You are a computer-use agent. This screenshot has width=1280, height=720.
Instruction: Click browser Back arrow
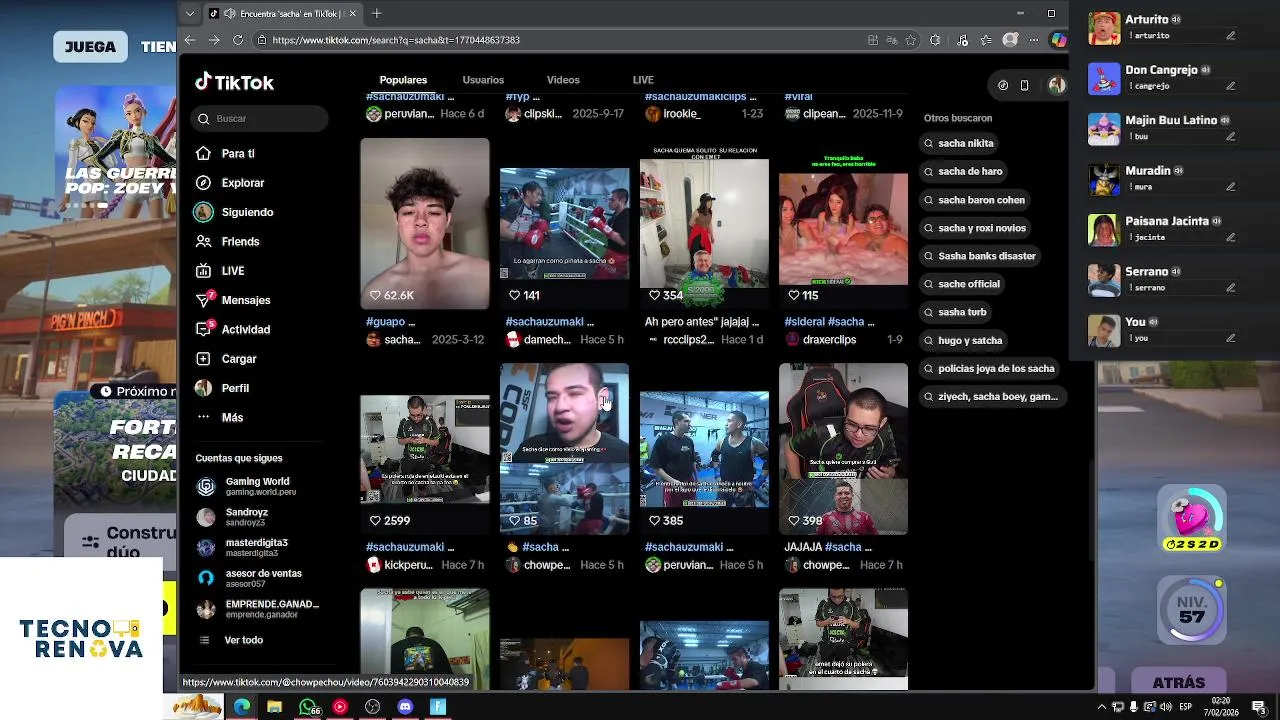pos(190,40)
